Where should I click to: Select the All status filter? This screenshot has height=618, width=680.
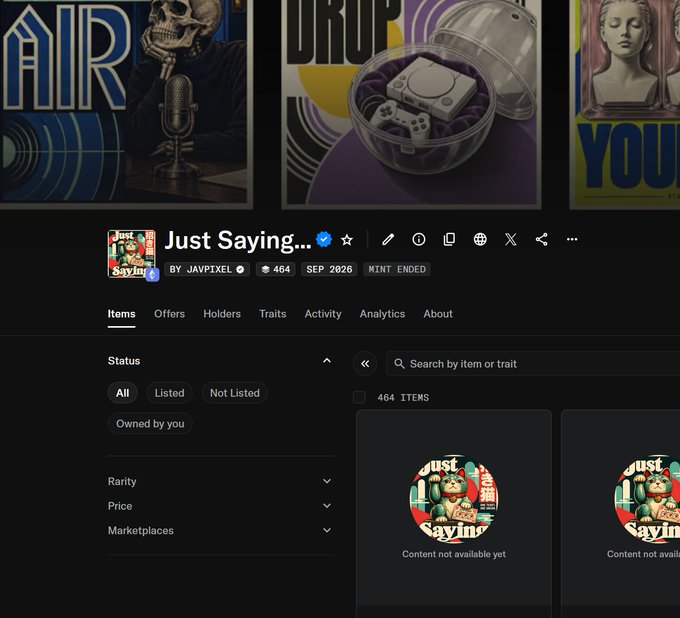[122, 393]
